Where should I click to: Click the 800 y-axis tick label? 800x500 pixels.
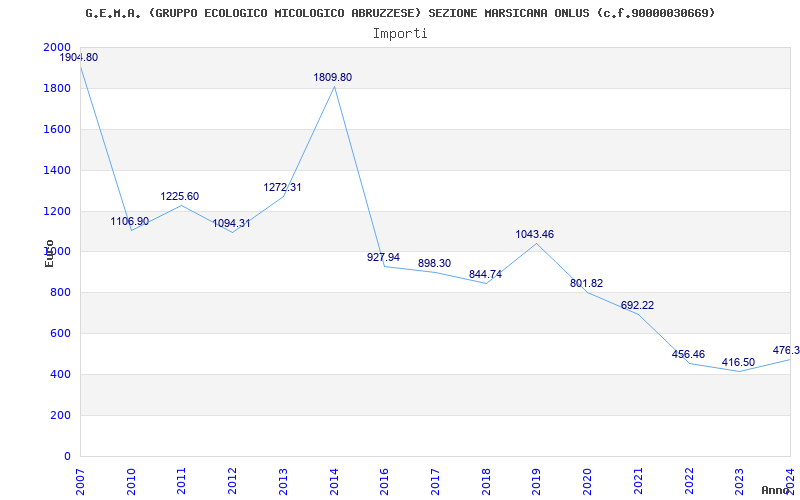click(60, 292)
